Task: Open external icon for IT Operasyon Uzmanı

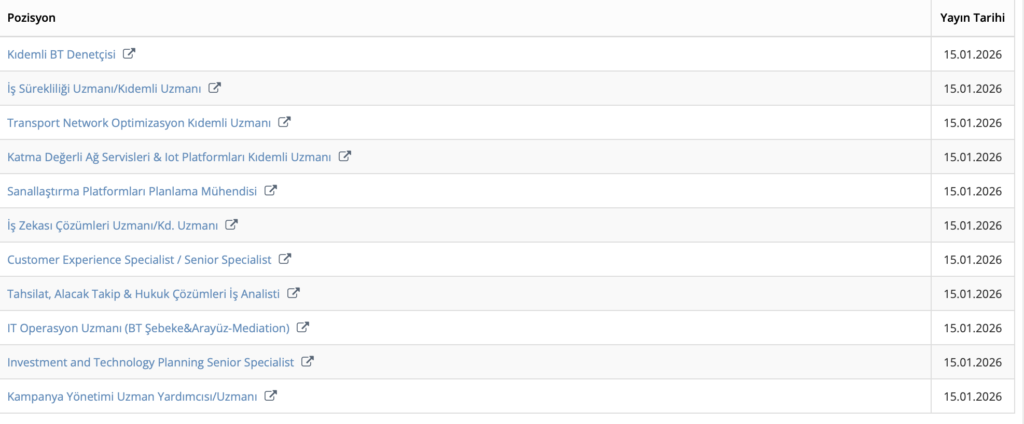Action: [x=303, y=327]
